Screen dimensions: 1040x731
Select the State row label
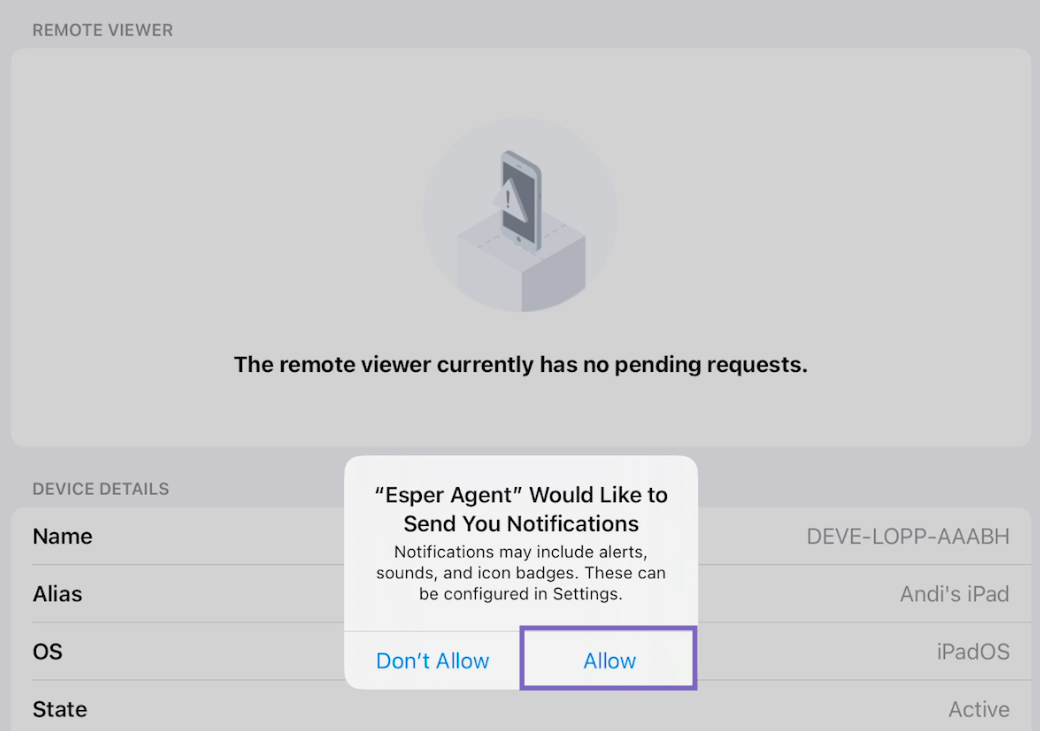[60, 709]
